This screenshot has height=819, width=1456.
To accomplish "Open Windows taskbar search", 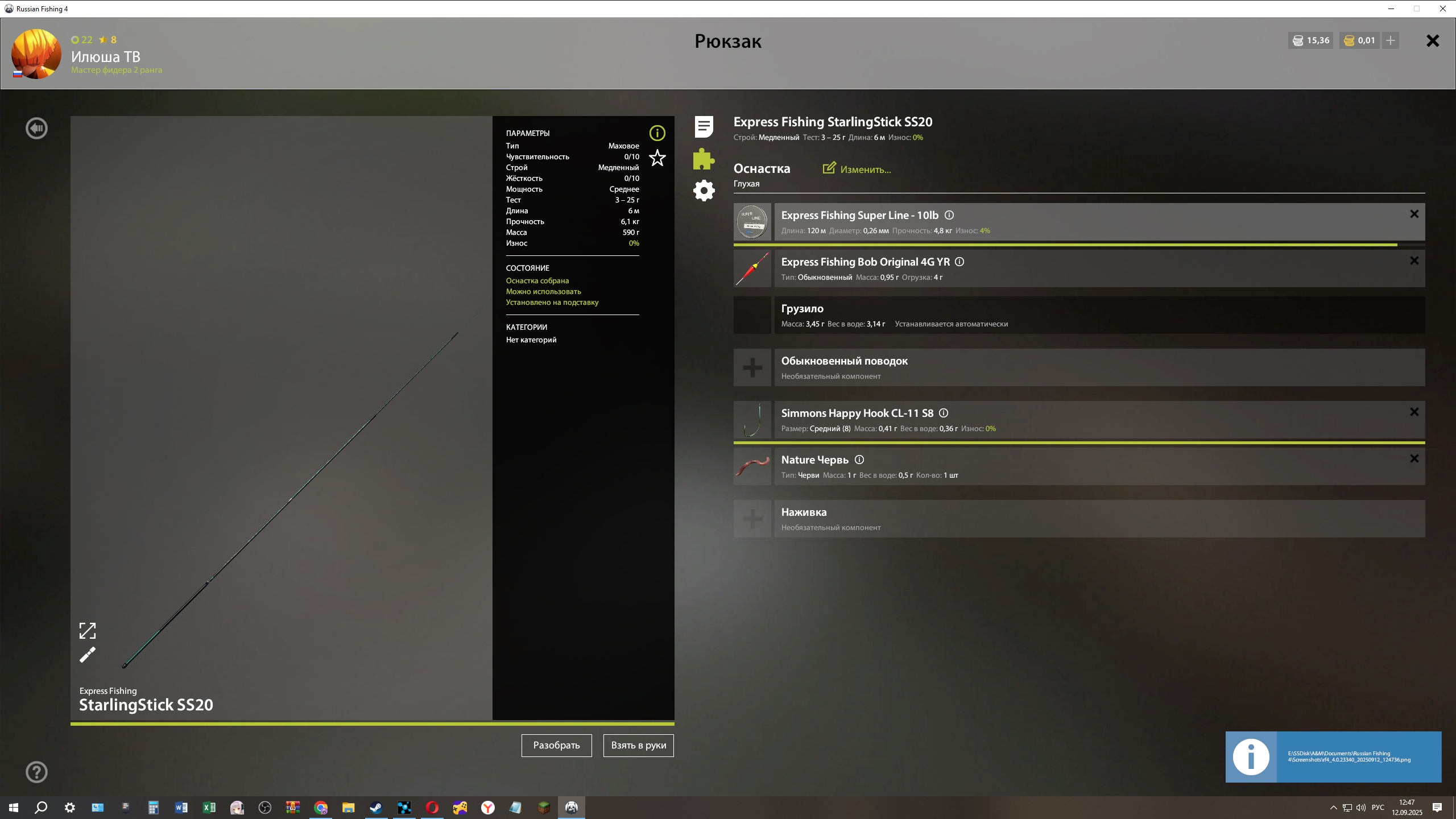I will 41,807.
